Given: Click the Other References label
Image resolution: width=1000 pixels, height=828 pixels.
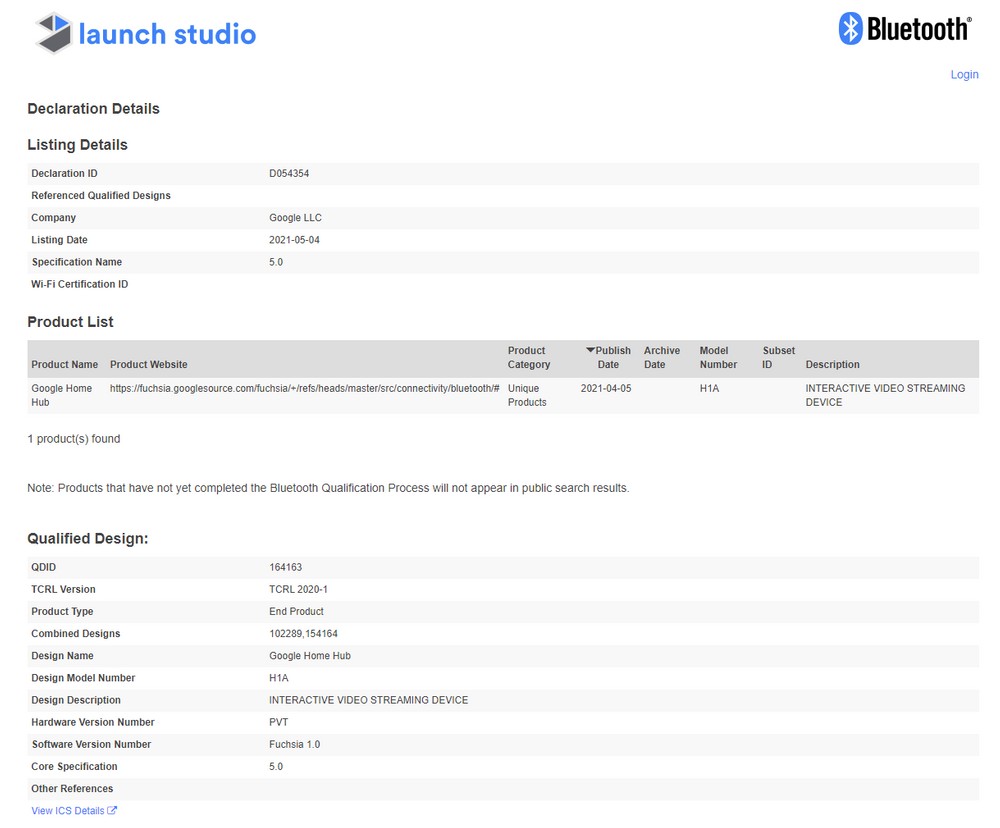Looking at the screenshot, I should tap(72, 788).
